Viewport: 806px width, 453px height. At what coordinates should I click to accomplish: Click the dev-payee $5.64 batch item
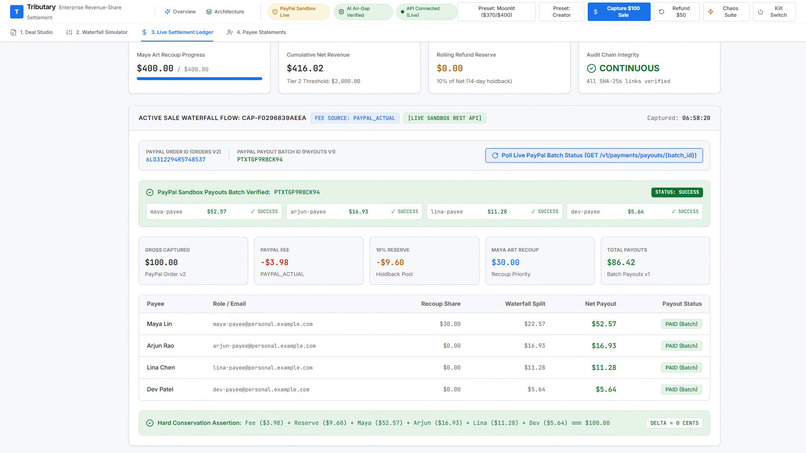[x=635, y=211]
